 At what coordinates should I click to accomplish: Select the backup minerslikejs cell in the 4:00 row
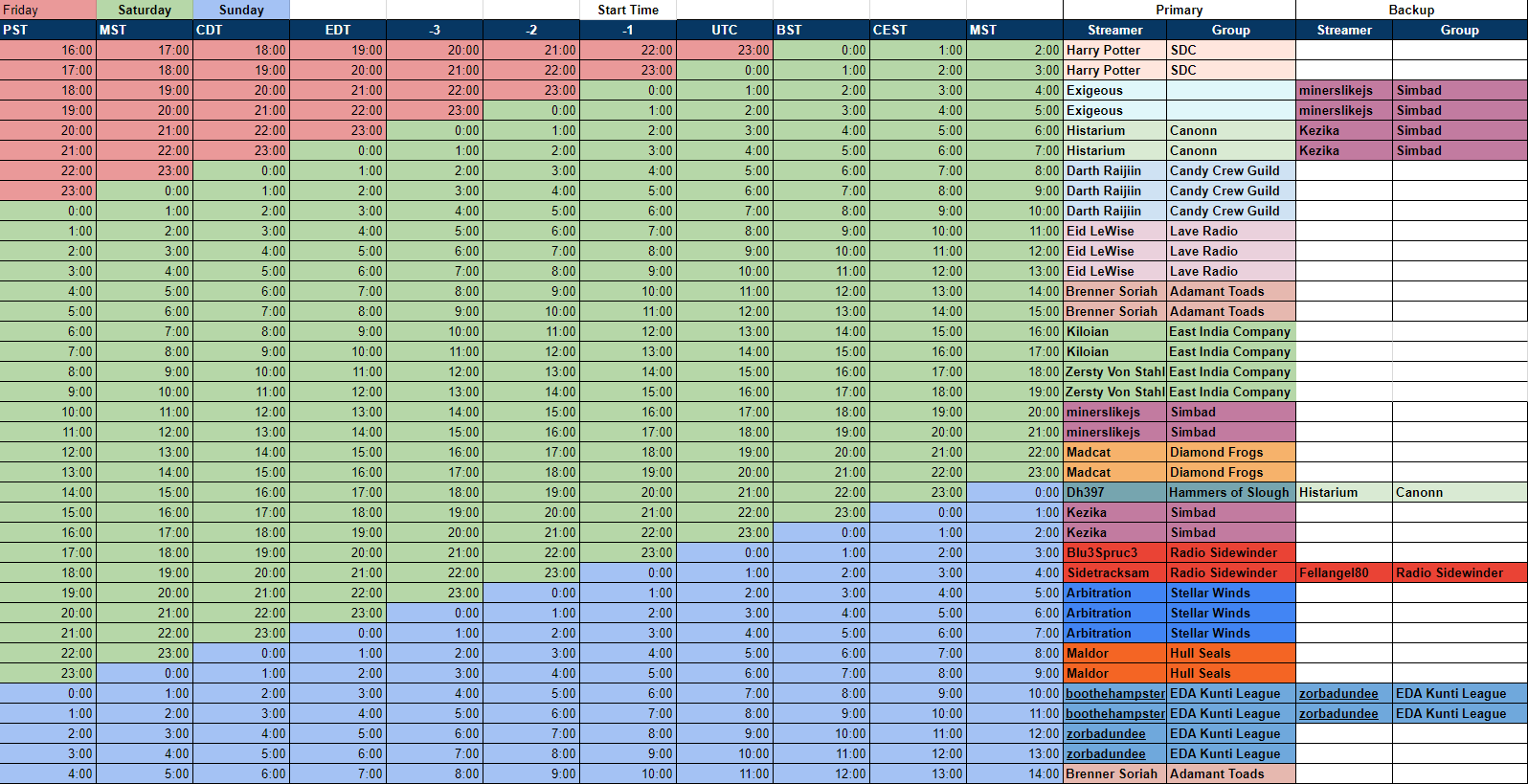[1344, 90]
